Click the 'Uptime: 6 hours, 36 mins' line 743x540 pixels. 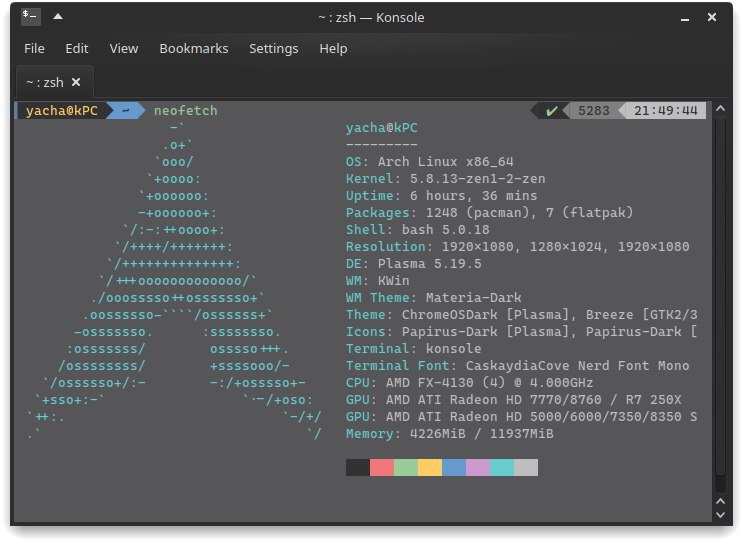(442, 196)
